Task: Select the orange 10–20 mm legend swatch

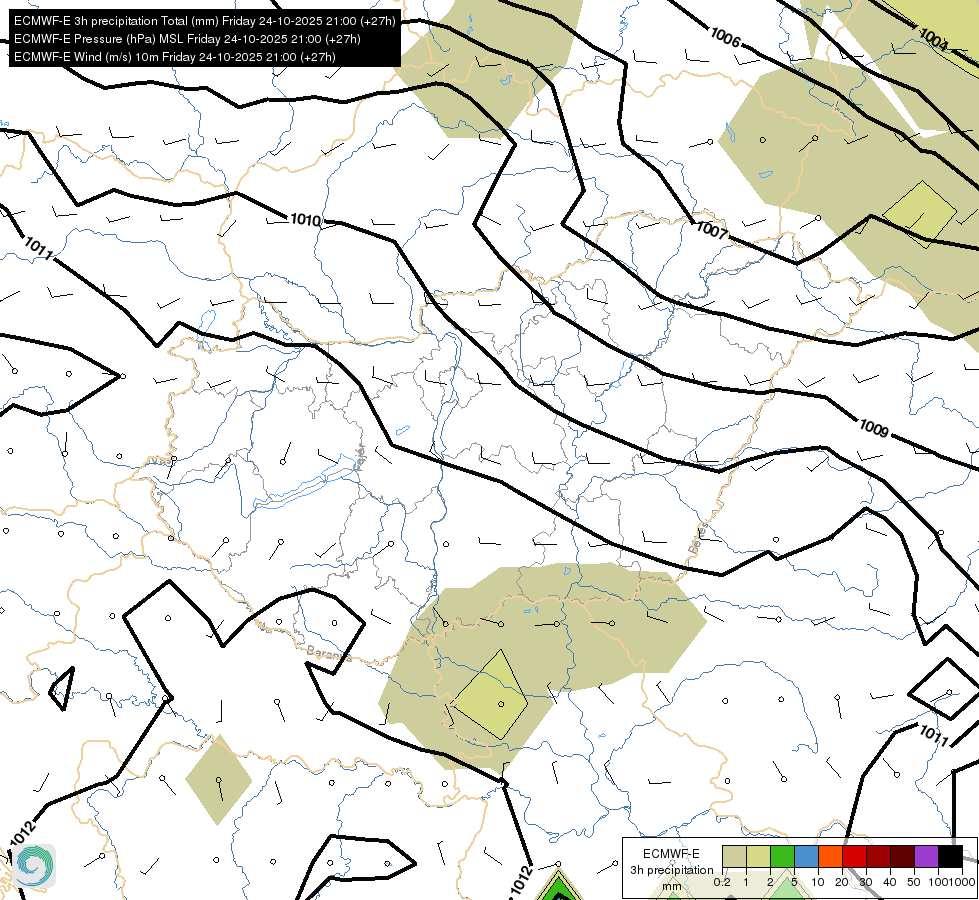Action: pyautogui.click(x=830, y=857)
